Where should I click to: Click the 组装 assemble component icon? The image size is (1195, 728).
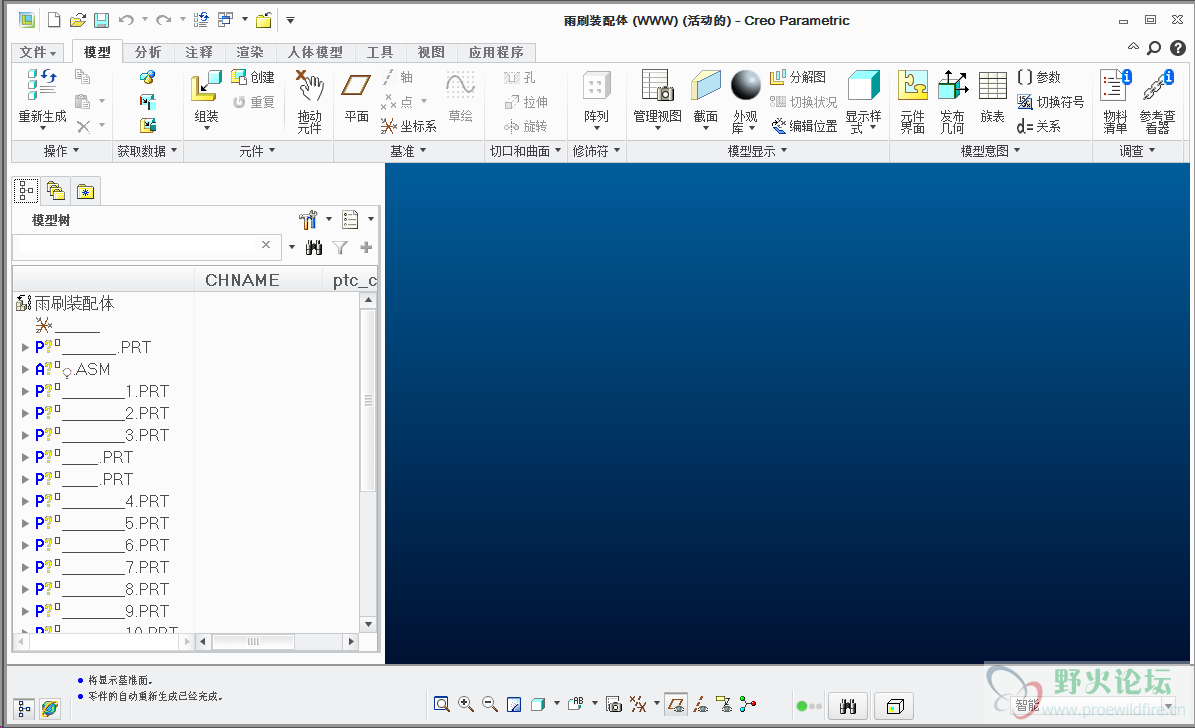click(x=206, y=85)
